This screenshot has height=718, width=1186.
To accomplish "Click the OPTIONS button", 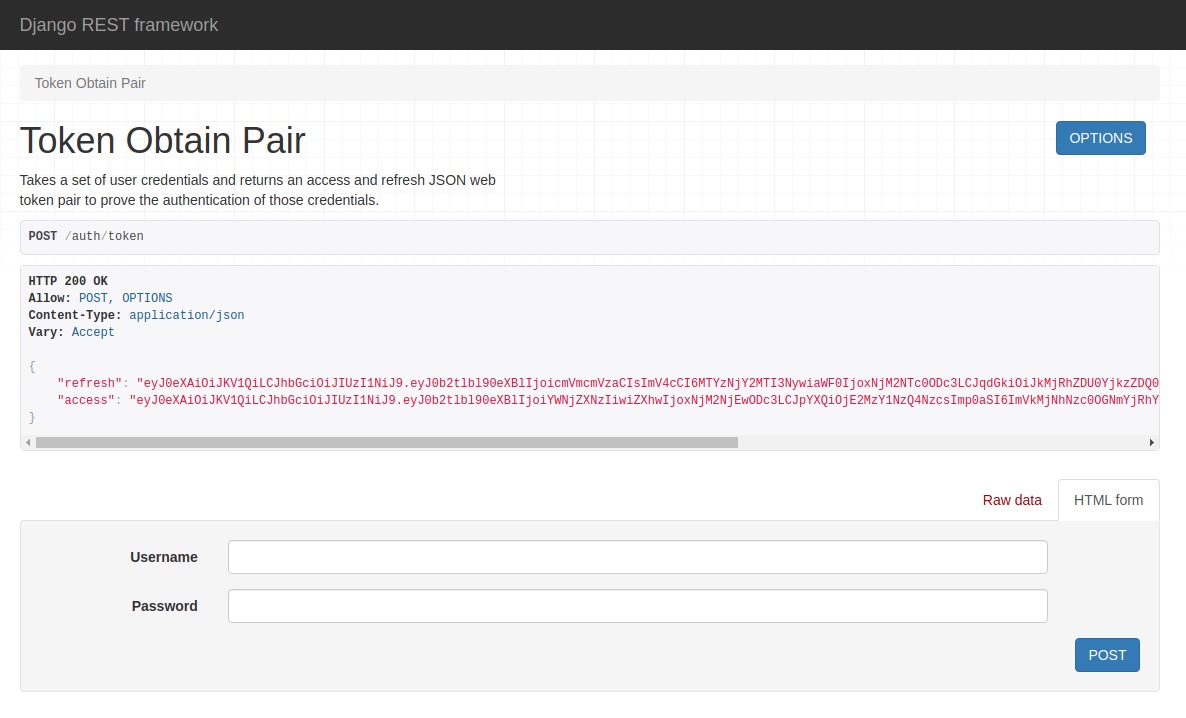I will [x=1101, y=138].
